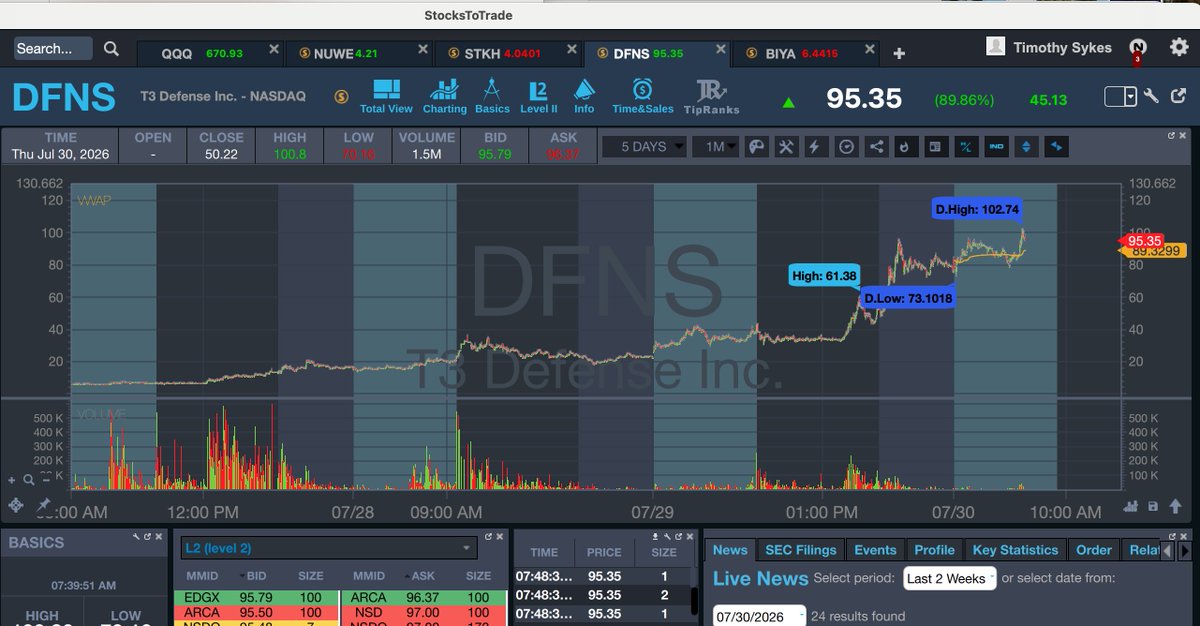Open Timothy Sykes user profile

[1048, 47]
